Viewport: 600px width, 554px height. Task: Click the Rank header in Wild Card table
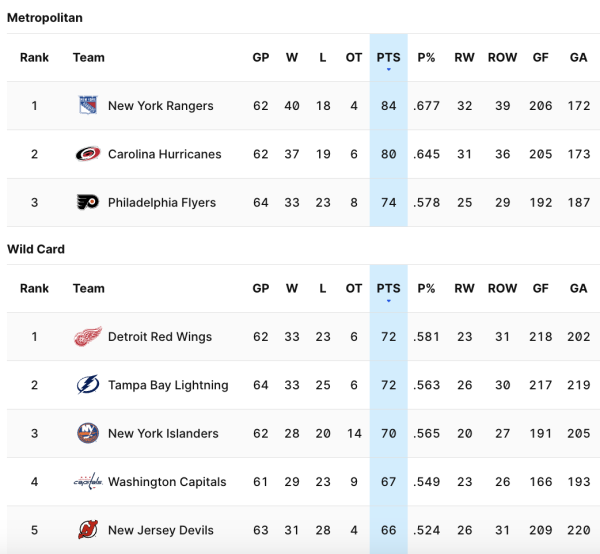coord(34,289)
